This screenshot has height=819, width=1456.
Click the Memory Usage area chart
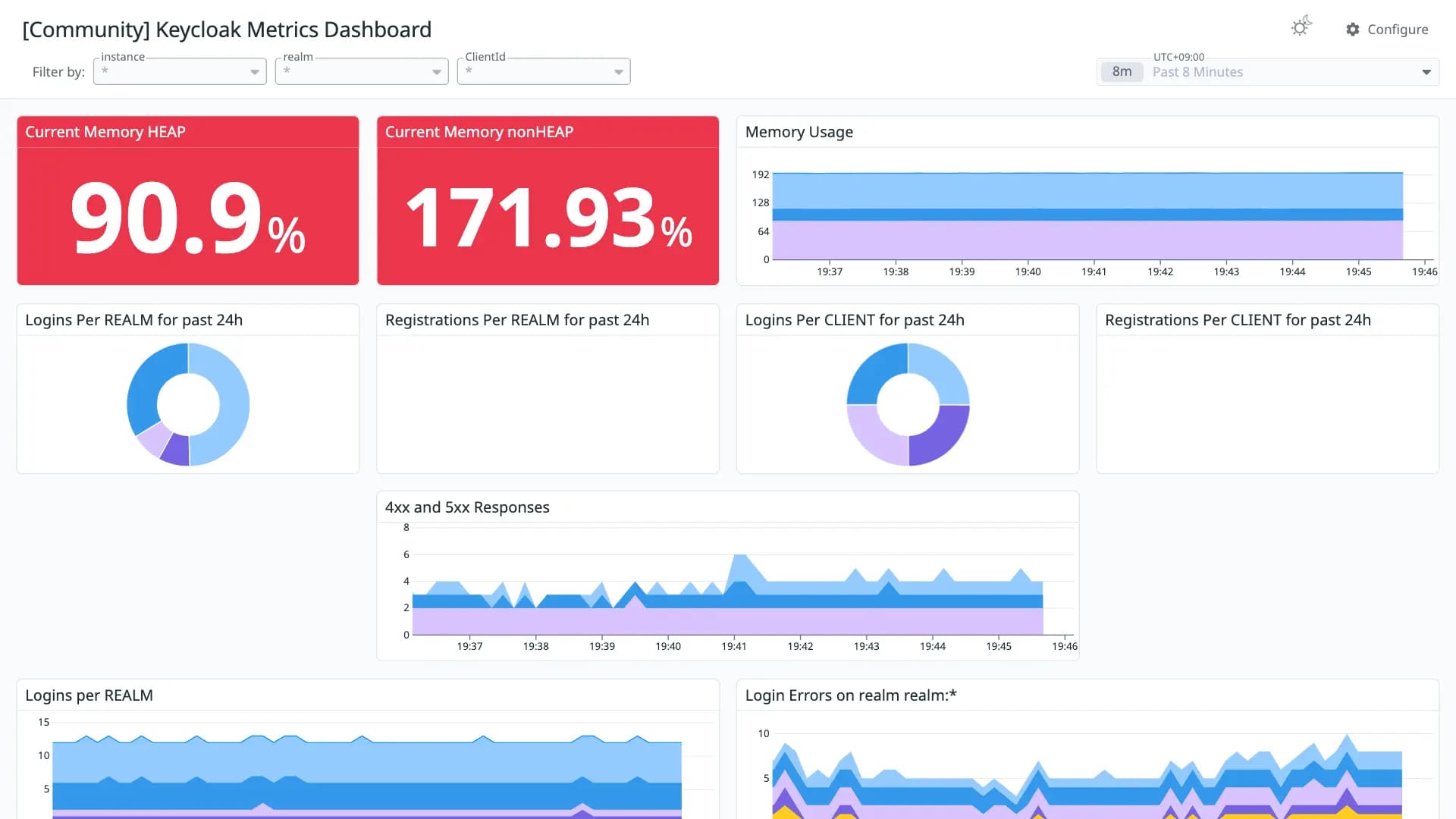coord(1087,216)
